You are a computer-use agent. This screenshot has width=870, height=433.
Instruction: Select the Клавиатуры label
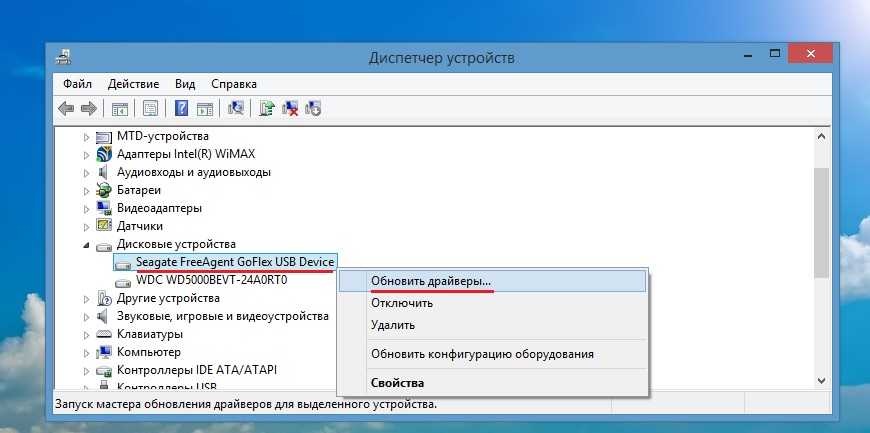click(x=150, y=334)
